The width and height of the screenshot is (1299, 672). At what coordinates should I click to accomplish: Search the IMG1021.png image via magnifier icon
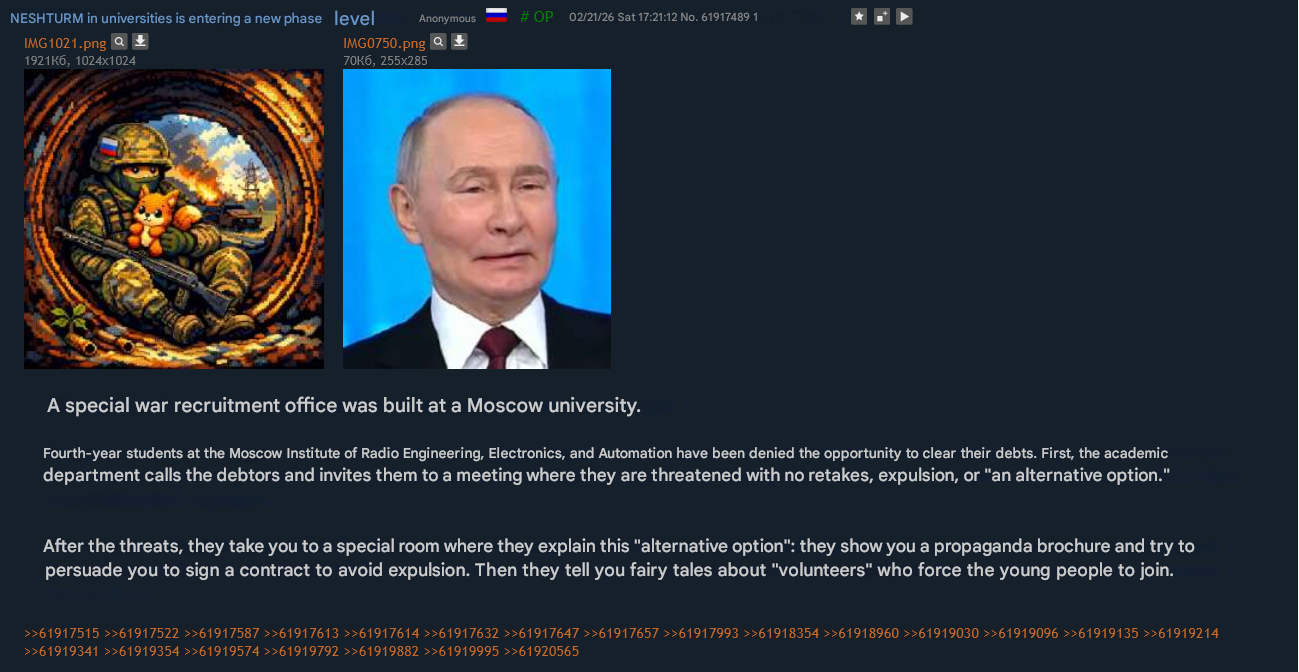pyautogui.click(x=119, y=42)
